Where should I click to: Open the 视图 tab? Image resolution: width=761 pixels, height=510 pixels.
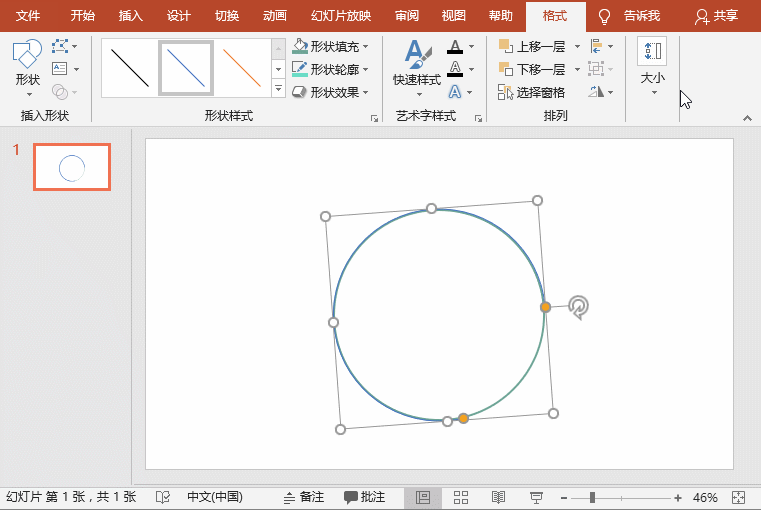[x=453, y=16]
